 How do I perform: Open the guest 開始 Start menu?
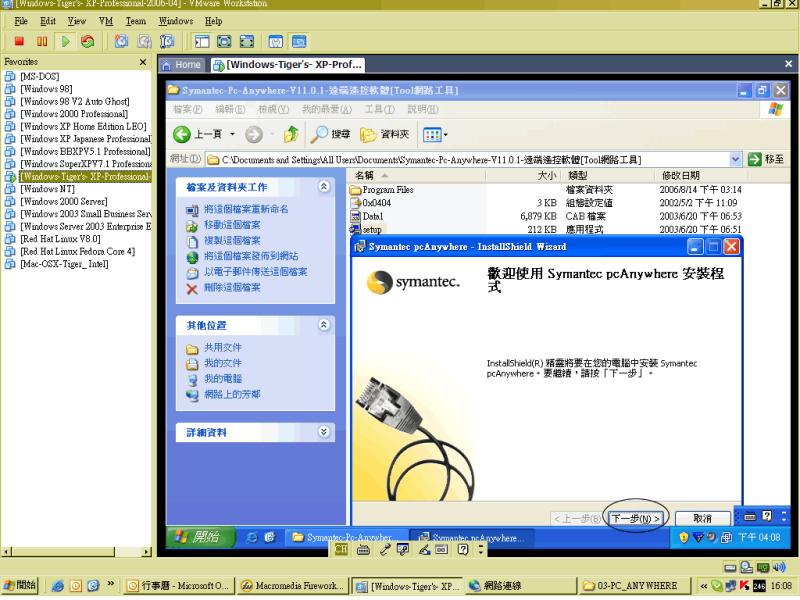tap(200, 537)
